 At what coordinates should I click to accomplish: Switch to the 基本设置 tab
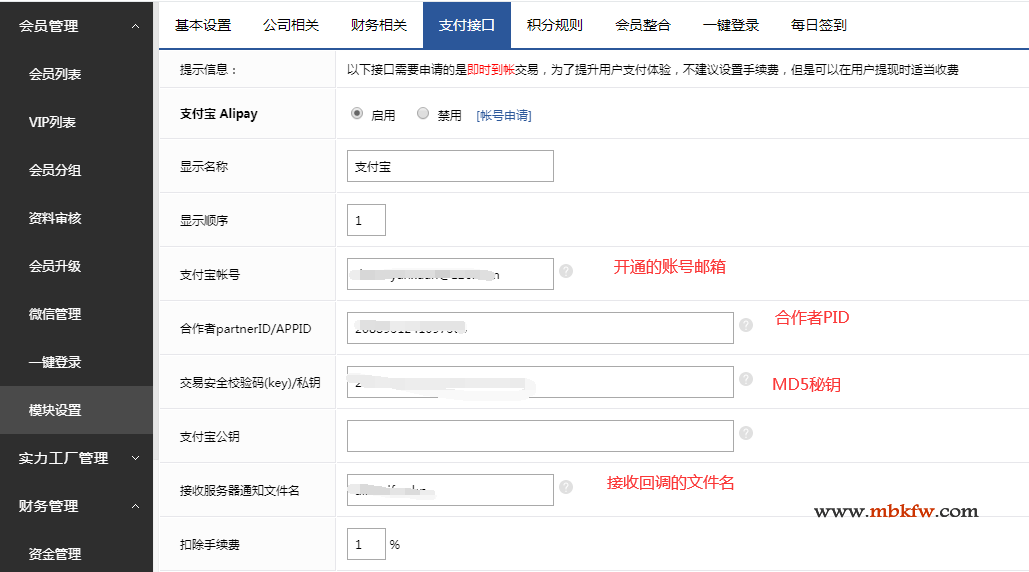[x=203, y=25]
